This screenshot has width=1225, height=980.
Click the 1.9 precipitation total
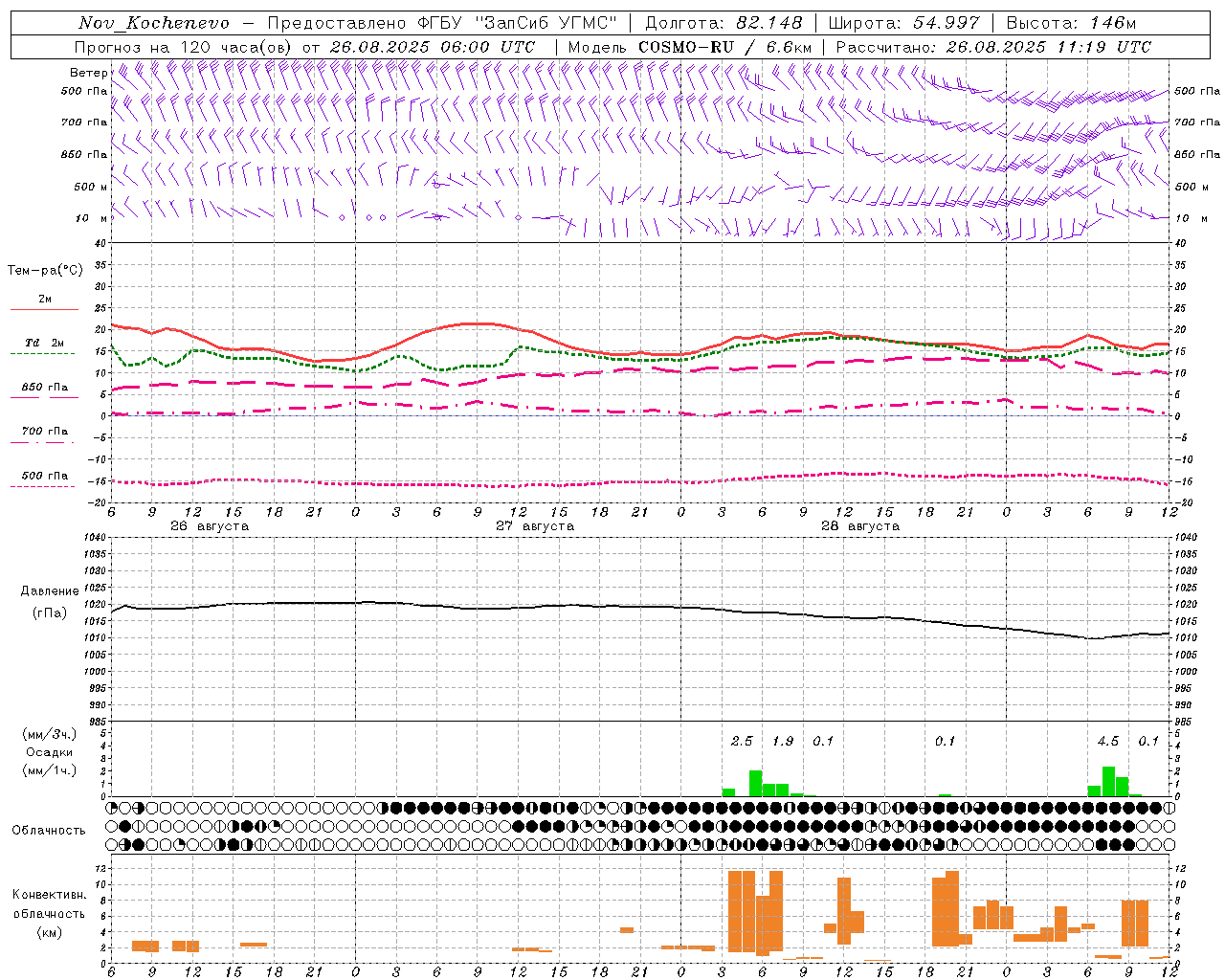pos(783,741)
